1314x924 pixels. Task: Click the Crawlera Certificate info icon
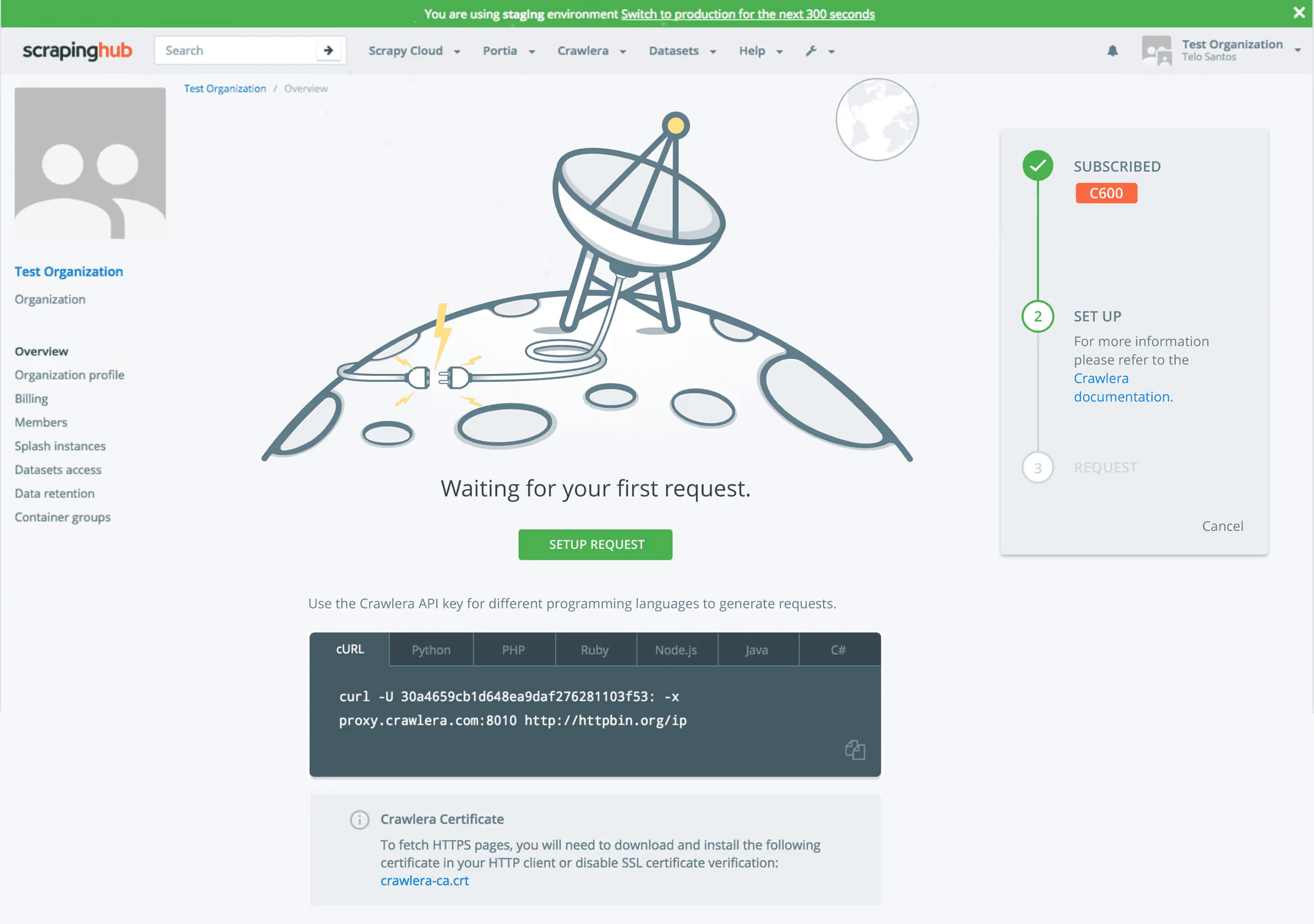pos(359,819)
